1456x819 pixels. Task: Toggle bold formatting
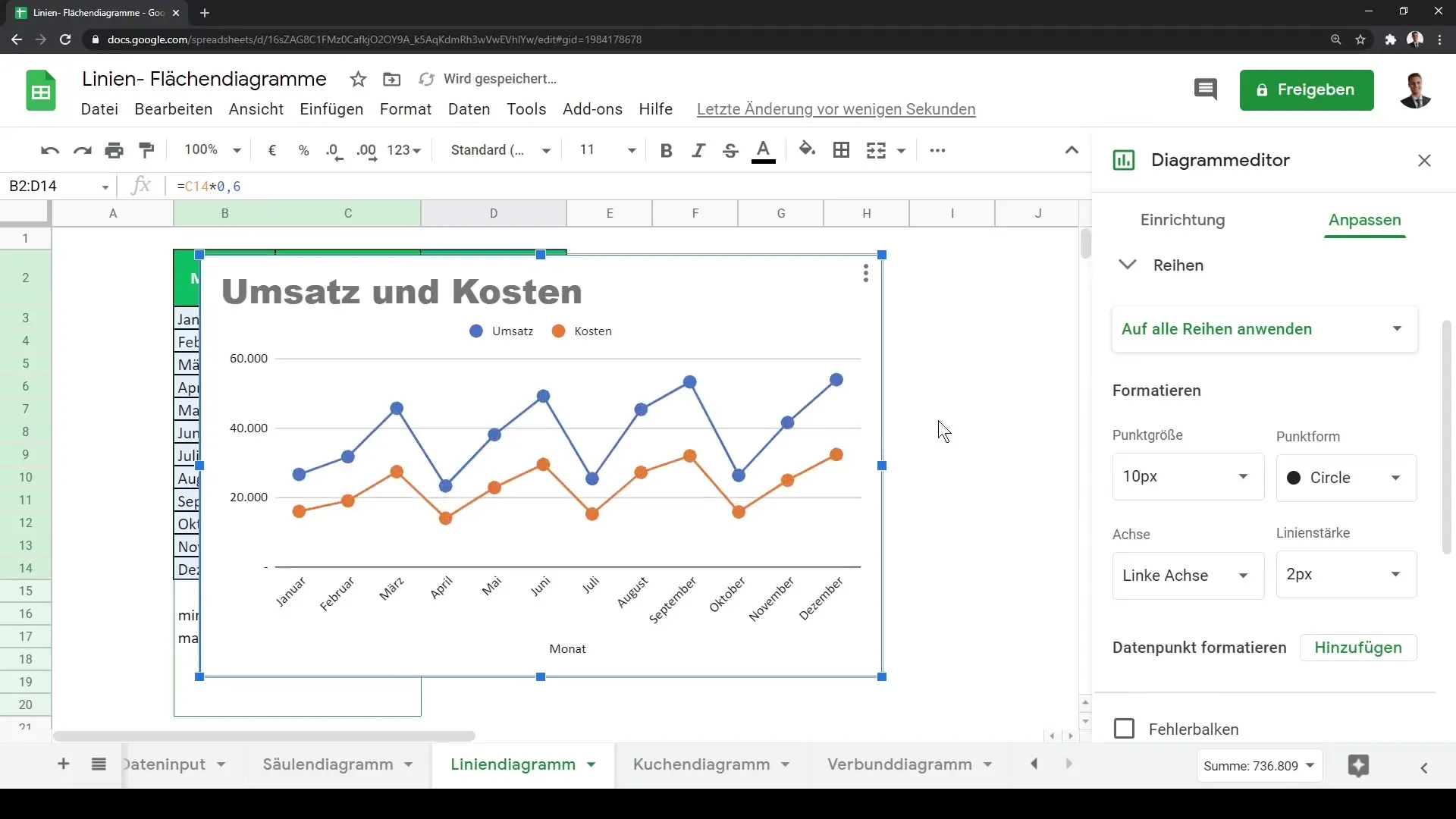point(666,150)
